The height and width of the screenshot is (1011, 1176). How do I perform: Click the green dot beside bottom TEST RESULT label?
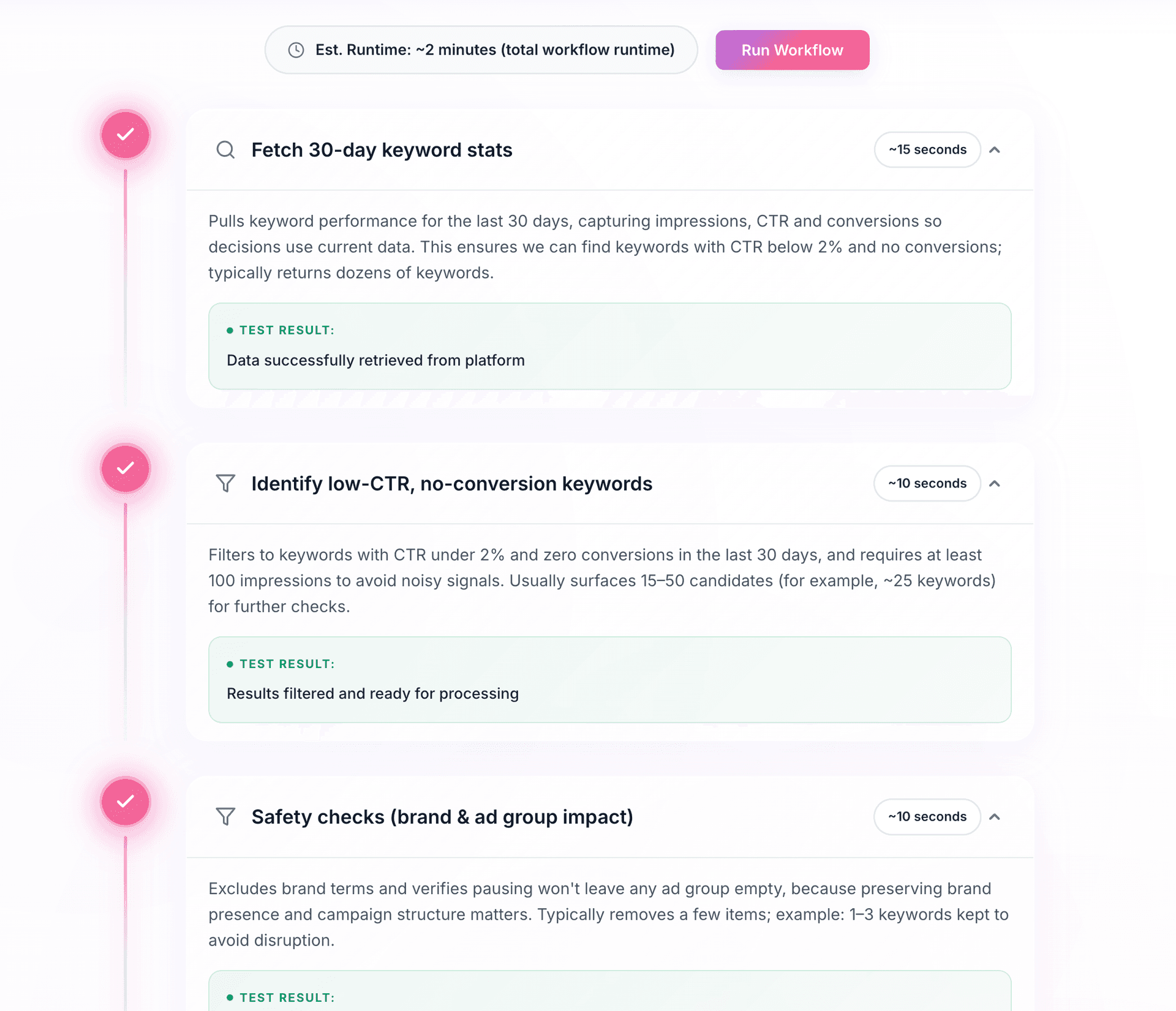[x=230, y=997]
